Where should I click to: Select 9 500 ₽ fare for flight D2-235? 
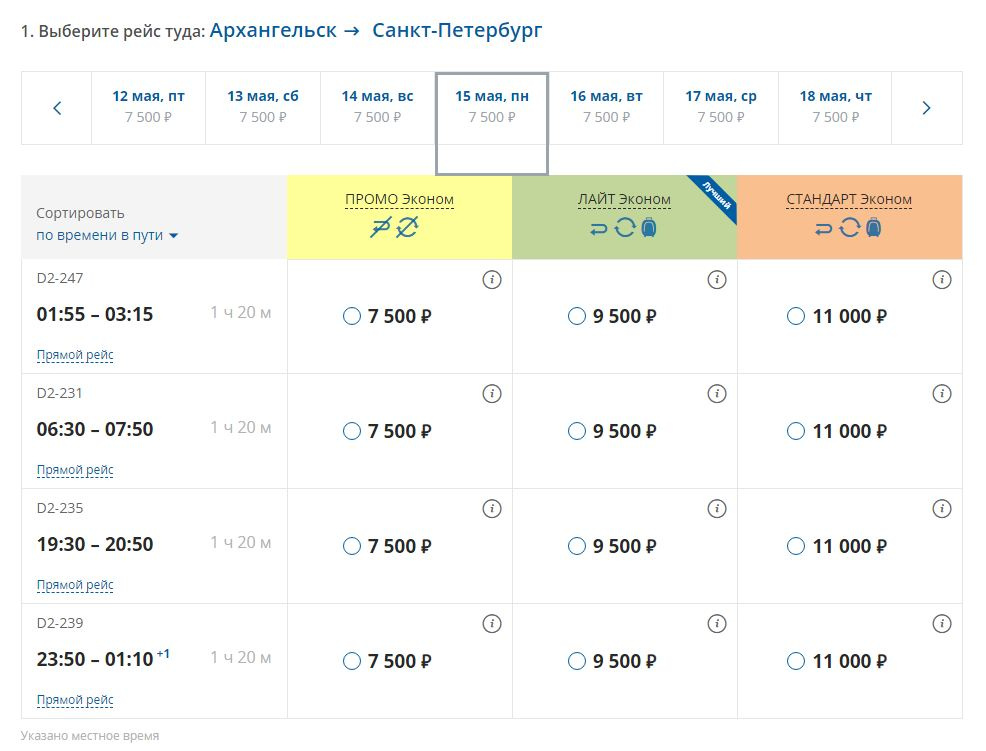point(577,546)
